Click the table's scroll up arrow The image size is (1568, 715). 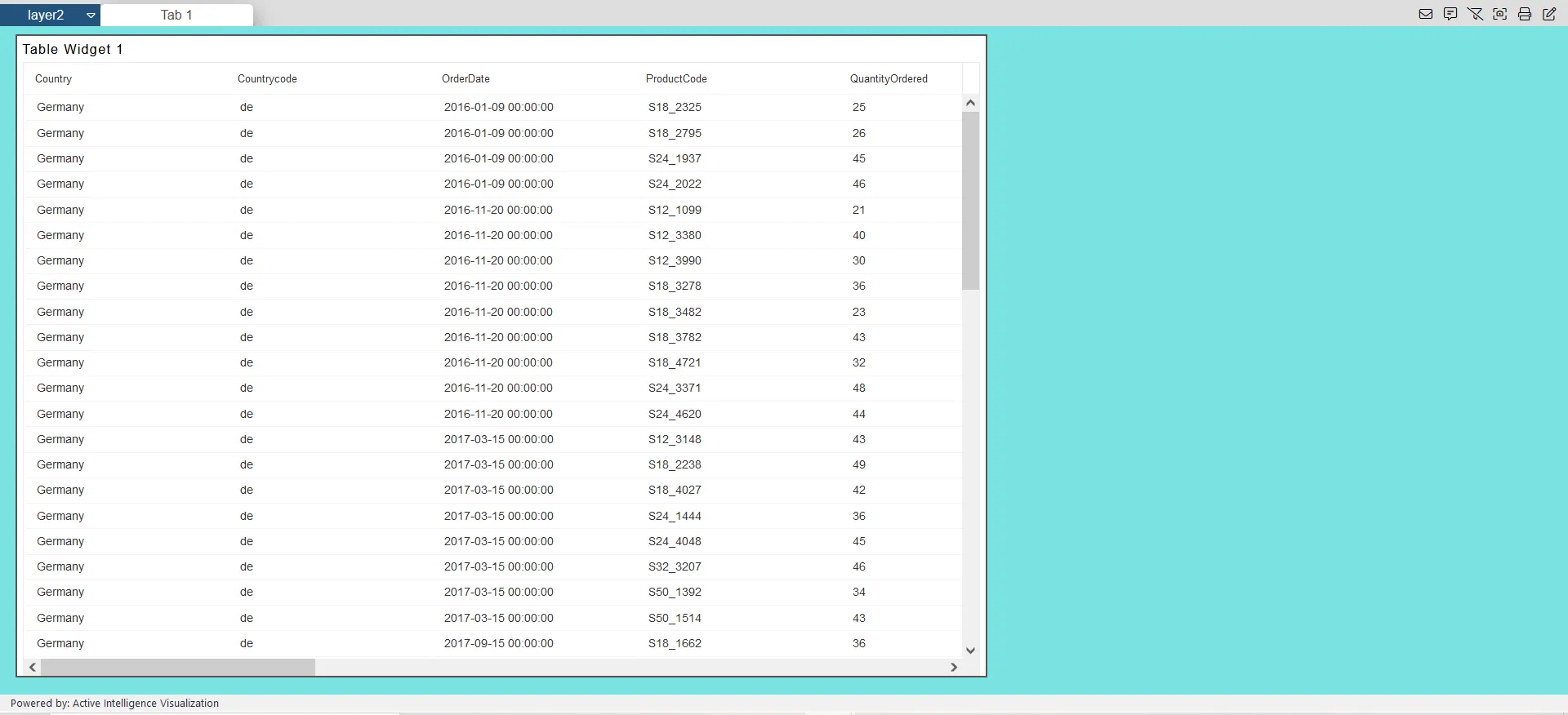(x=970, y=103)
